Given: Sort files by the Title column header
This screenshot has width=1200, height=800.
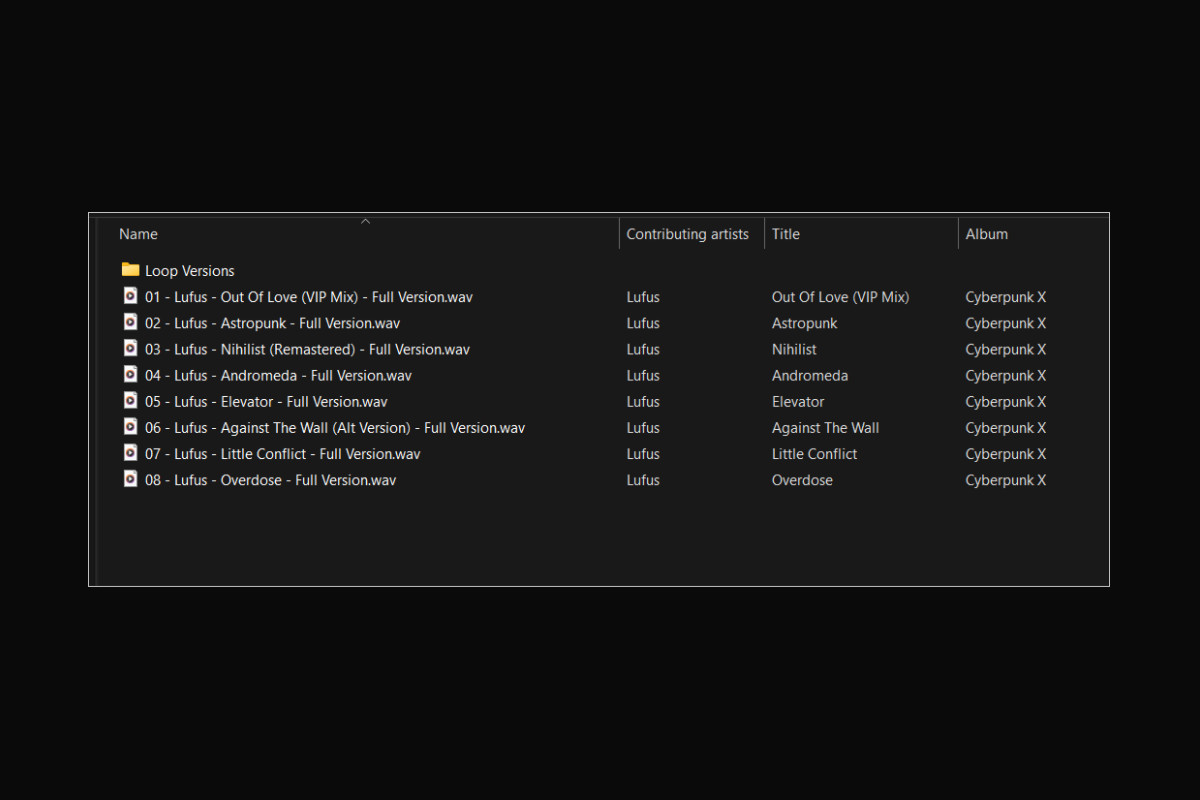Looking at the screenshot, I should click(785, 233).
